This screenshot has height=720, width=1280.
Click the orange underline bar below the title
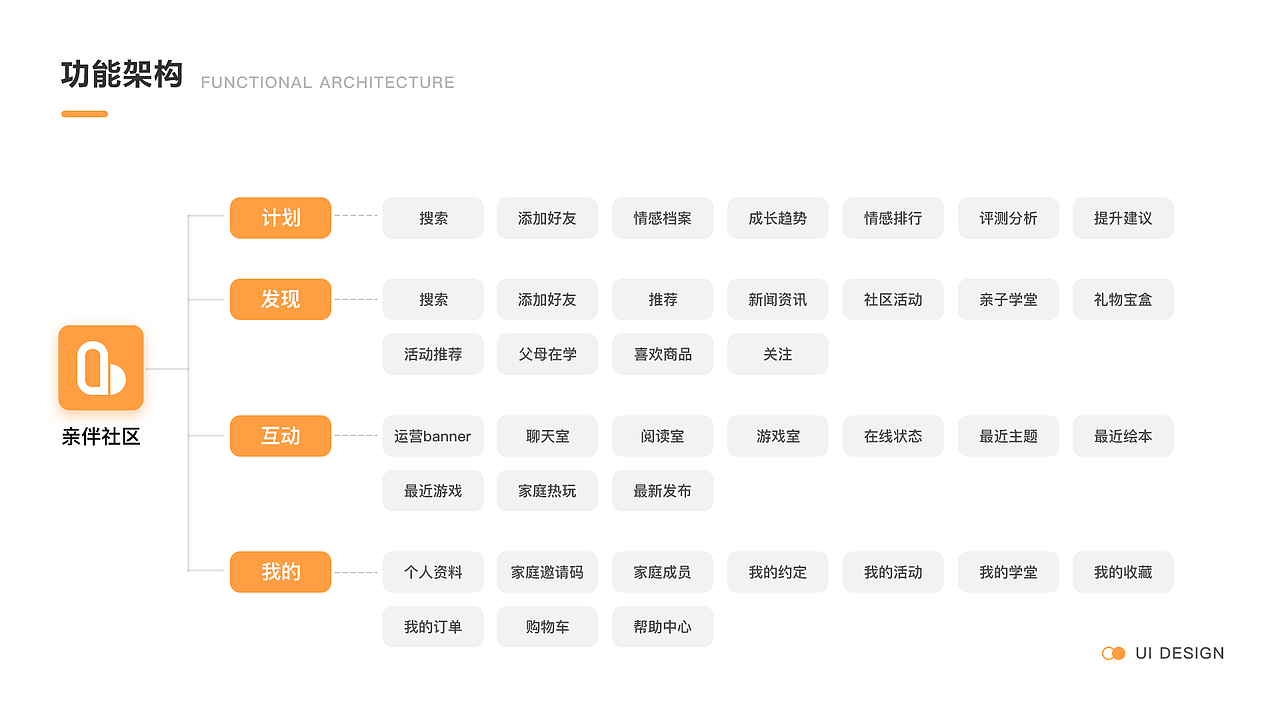pos(85,113)
